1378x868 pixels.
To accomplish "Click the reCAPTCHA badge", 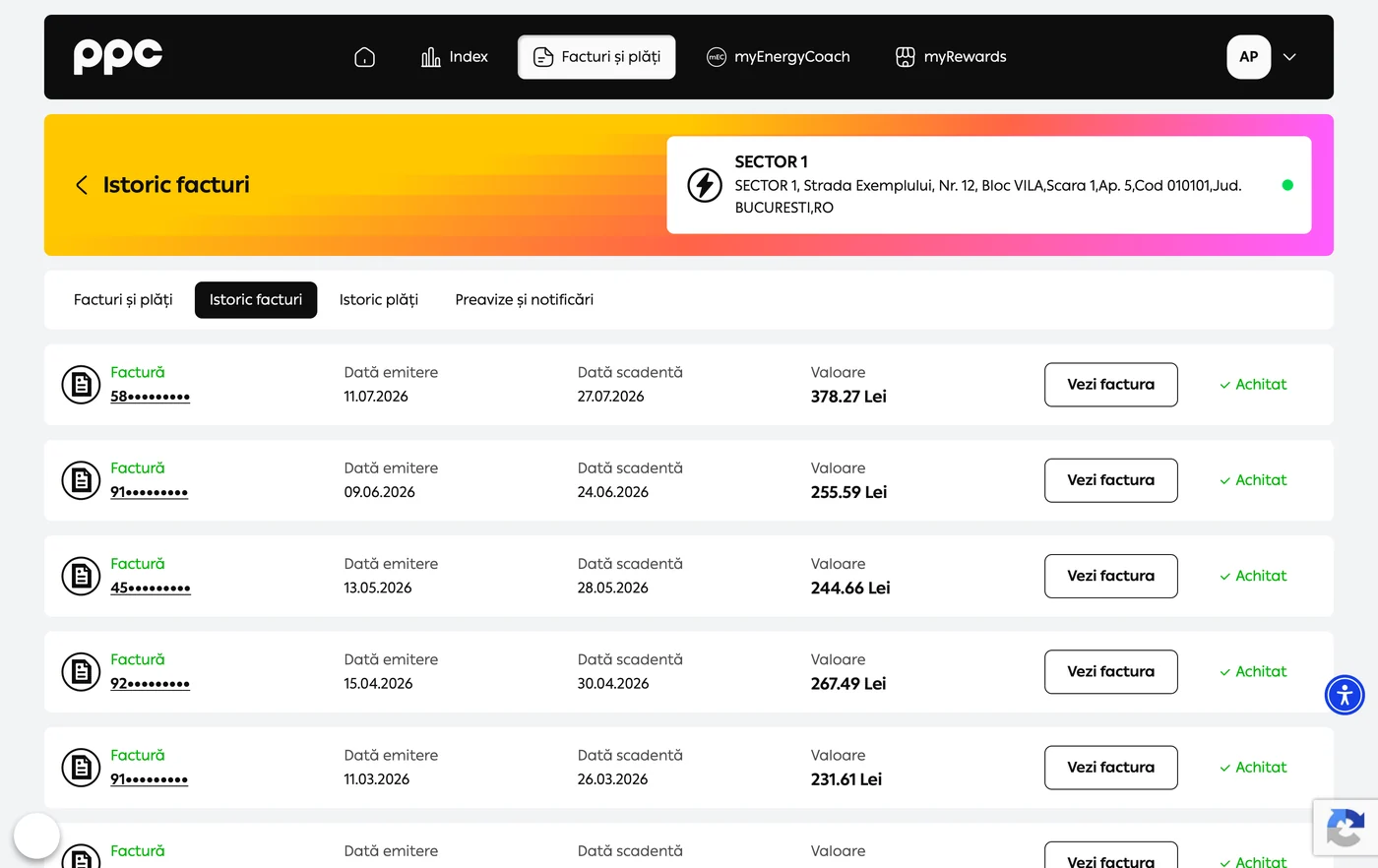I will click(x=1346, y=827).
